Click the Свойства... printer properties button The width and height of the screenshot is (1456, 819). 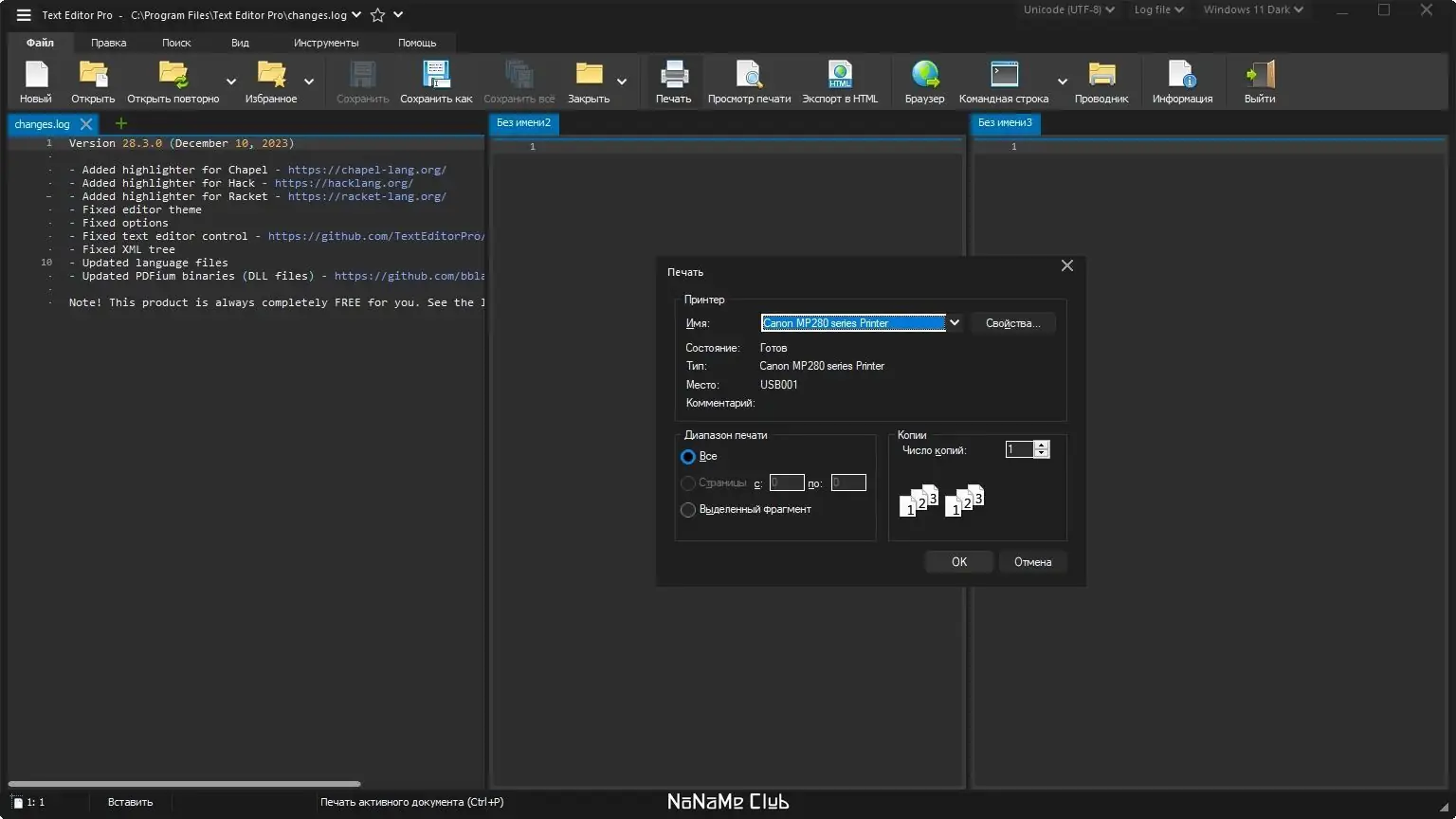click(x=1012, y=323)
